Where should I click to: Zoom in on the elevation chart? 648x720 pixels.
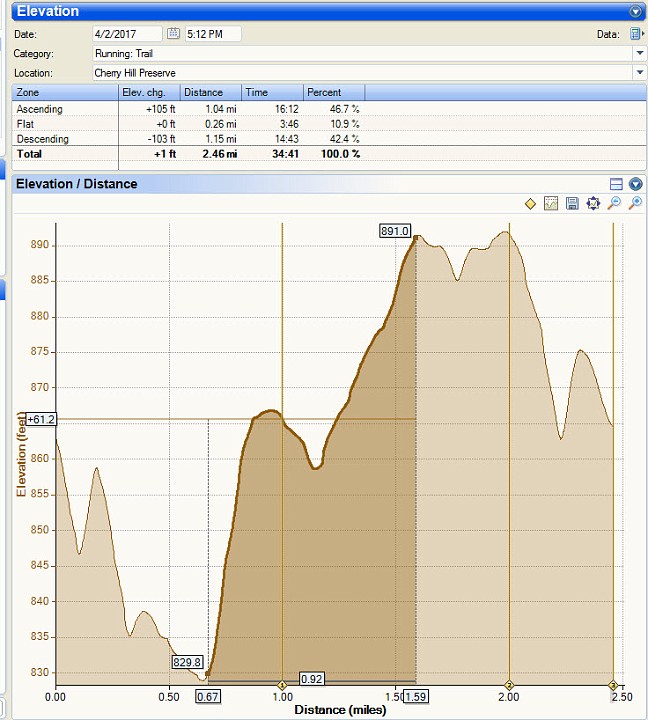coord(635,203)
